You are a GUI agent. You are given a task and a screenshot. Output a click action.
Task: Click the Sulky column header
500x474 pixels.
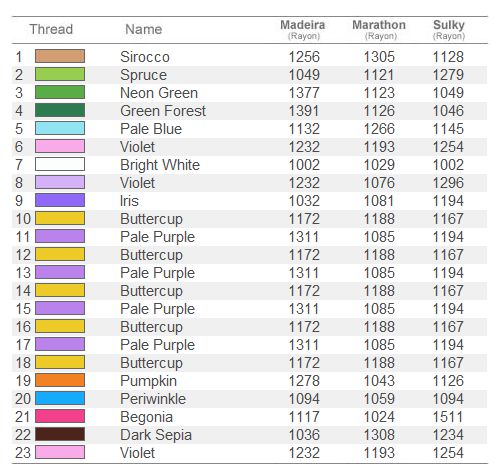pyautogui.click(x=449, y=29)
